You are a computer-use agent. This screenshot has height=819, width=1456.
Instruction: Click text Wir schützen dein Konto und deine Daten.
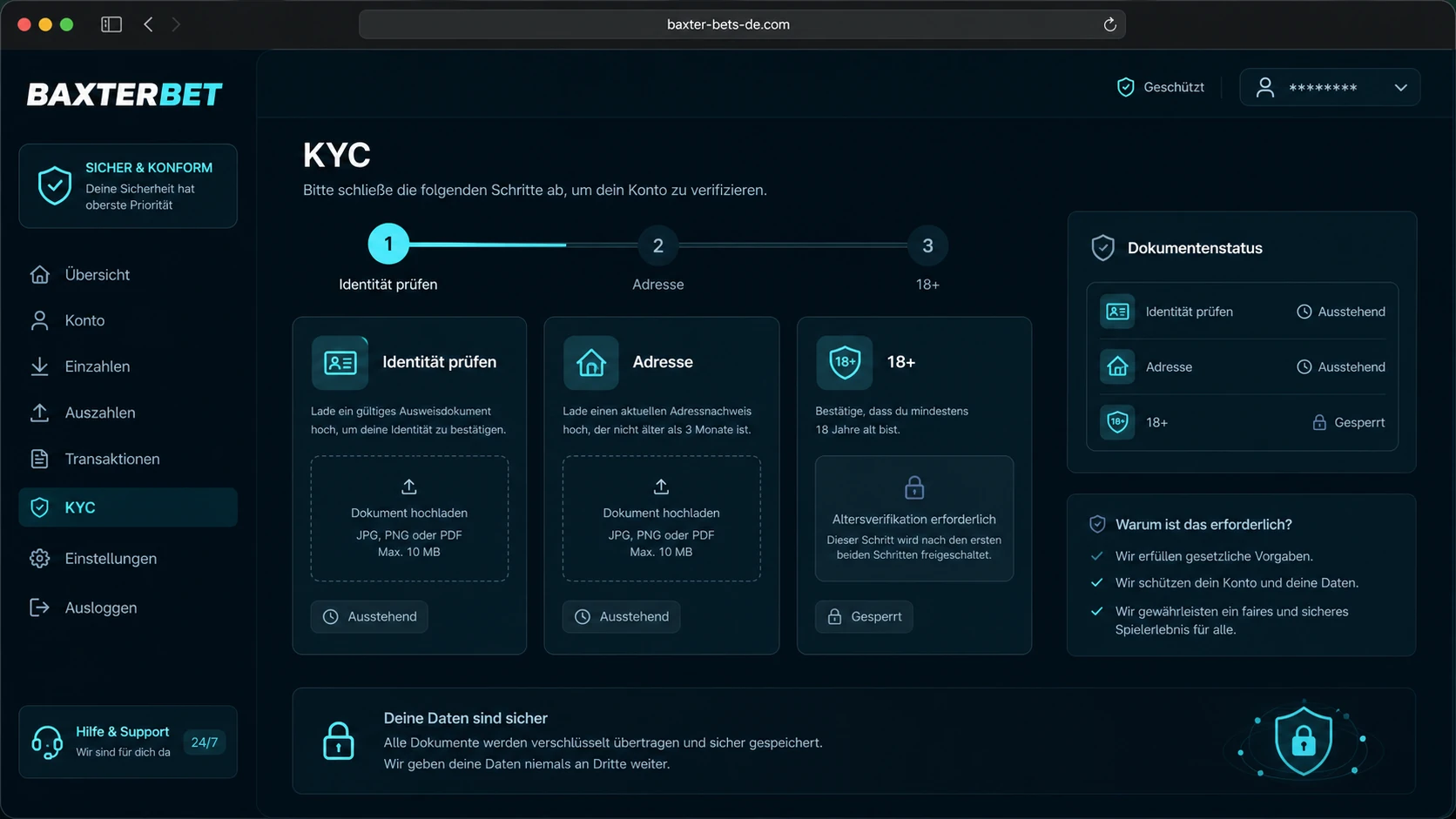[x=1237, y=583]
